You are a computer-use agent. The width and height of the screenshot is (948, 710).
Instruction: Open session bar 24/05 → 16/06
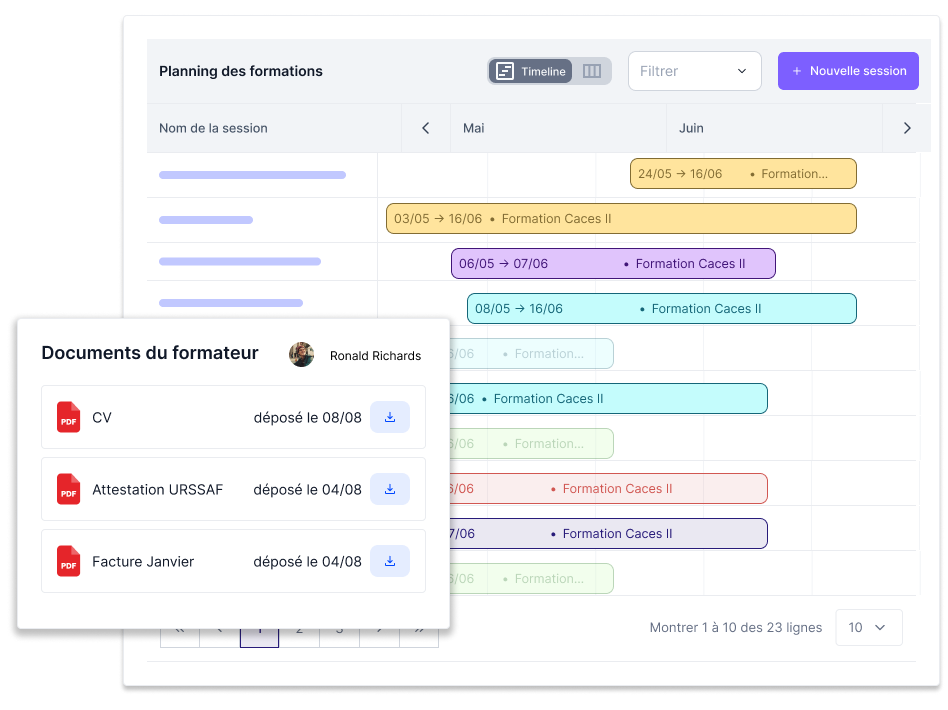tap(743, 174)
